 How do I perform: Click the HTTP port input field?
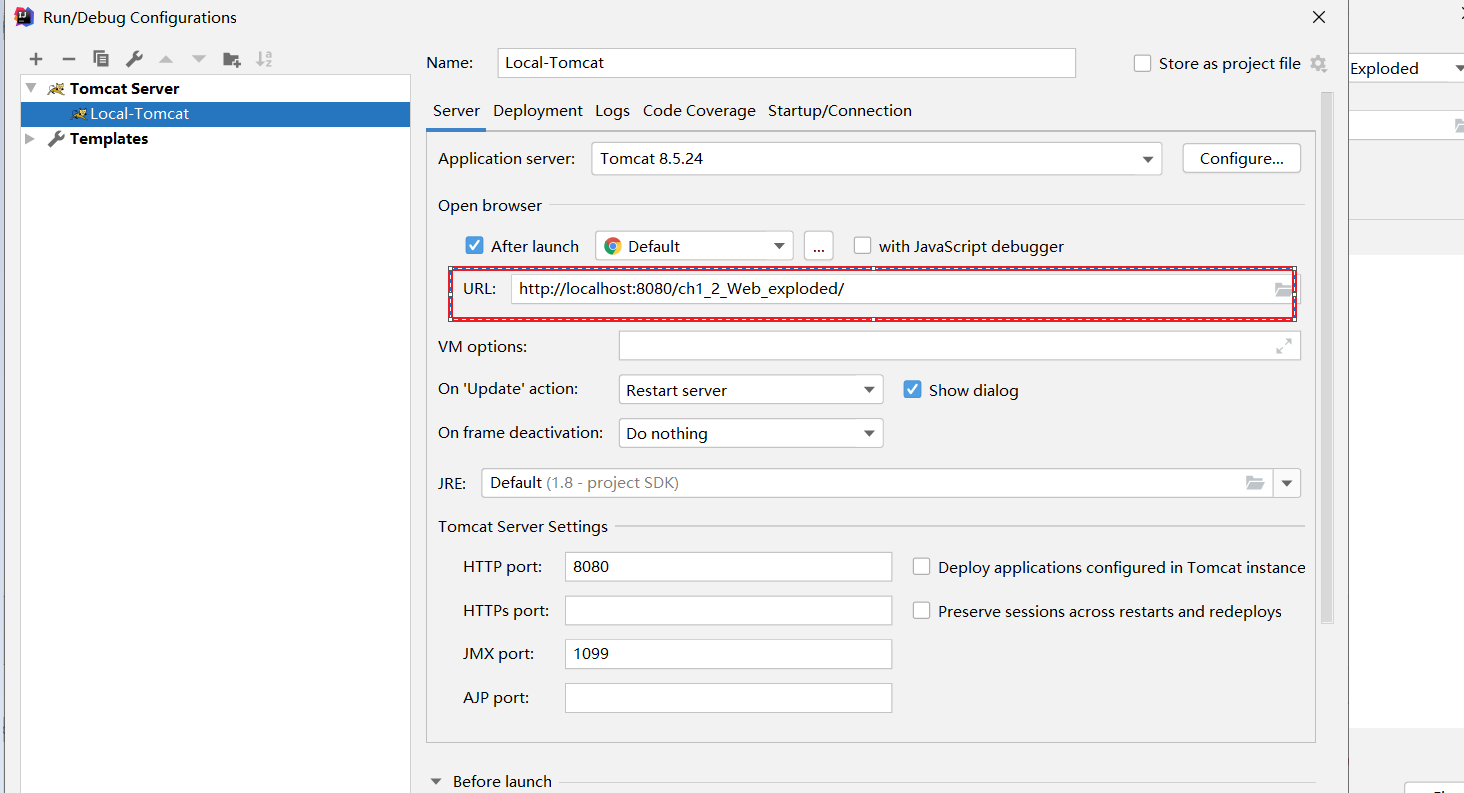coord(728,566)
